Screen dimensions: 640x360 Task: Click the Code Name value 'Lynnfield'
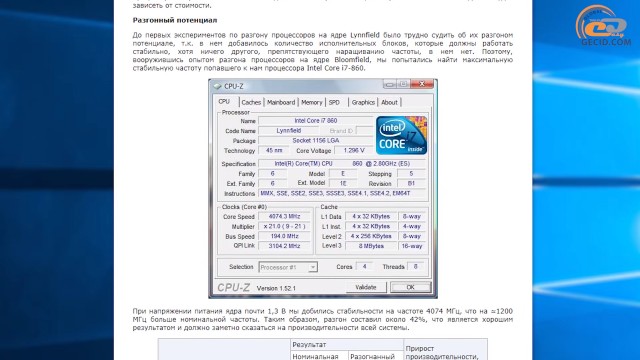tap(289, 131)
